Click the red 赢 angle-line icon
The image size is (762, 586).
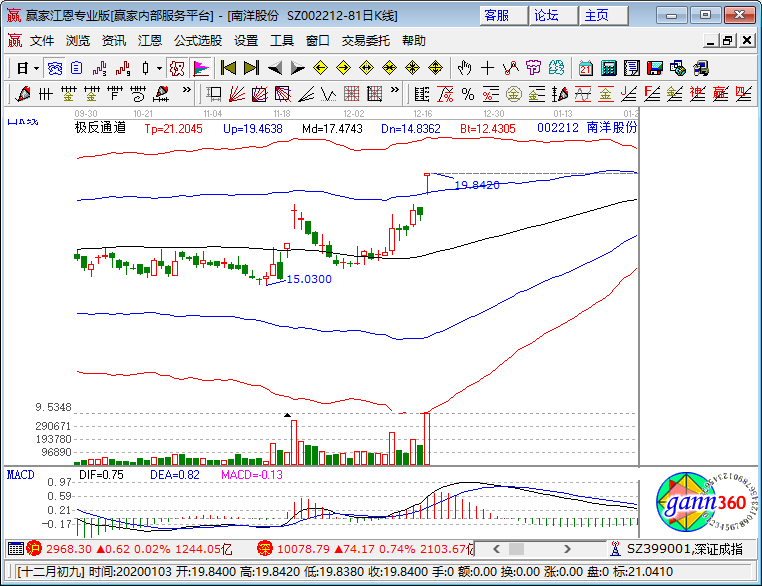(x=721, y=94)
